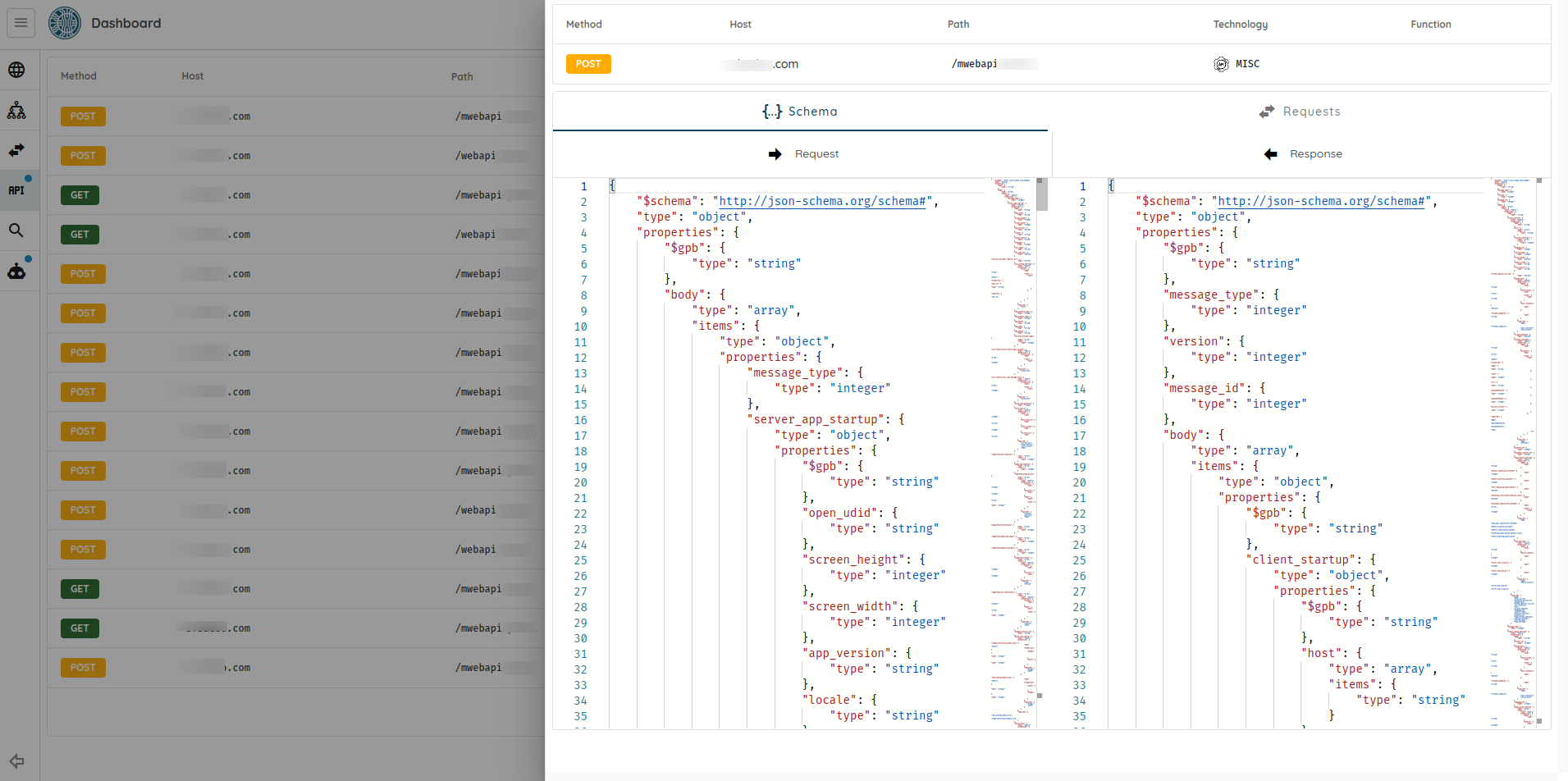Screen dimensions: 1568x781
Task: Click Function column header in detail panel
Action: pos(1431,25)
